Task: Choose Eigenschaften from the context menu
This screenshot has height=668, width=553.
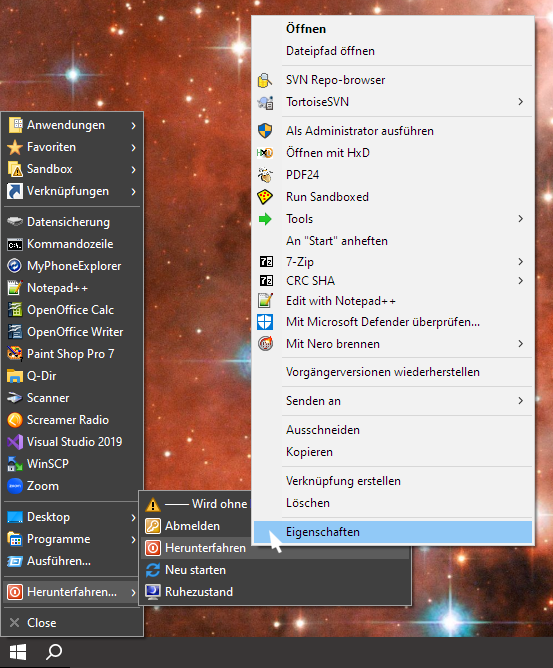Action: (393, 532)
